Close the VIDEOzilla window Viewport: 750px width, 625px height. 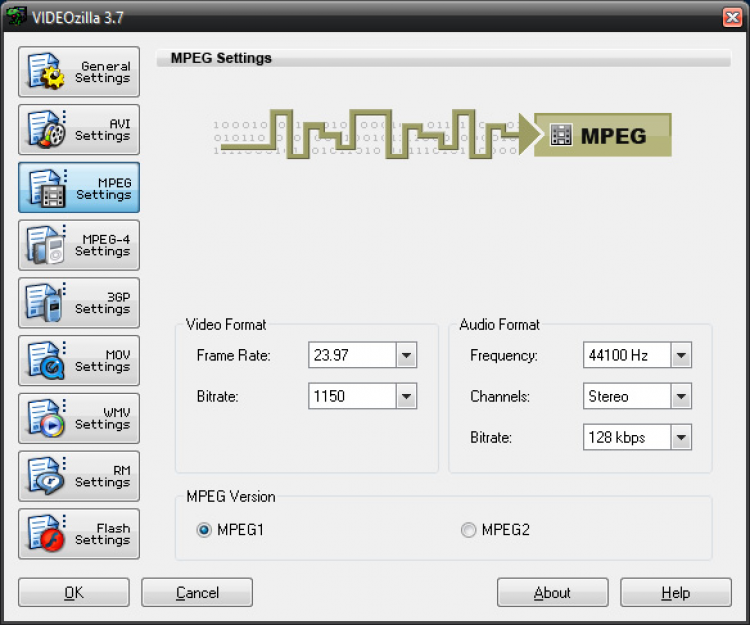click(732, 18)
